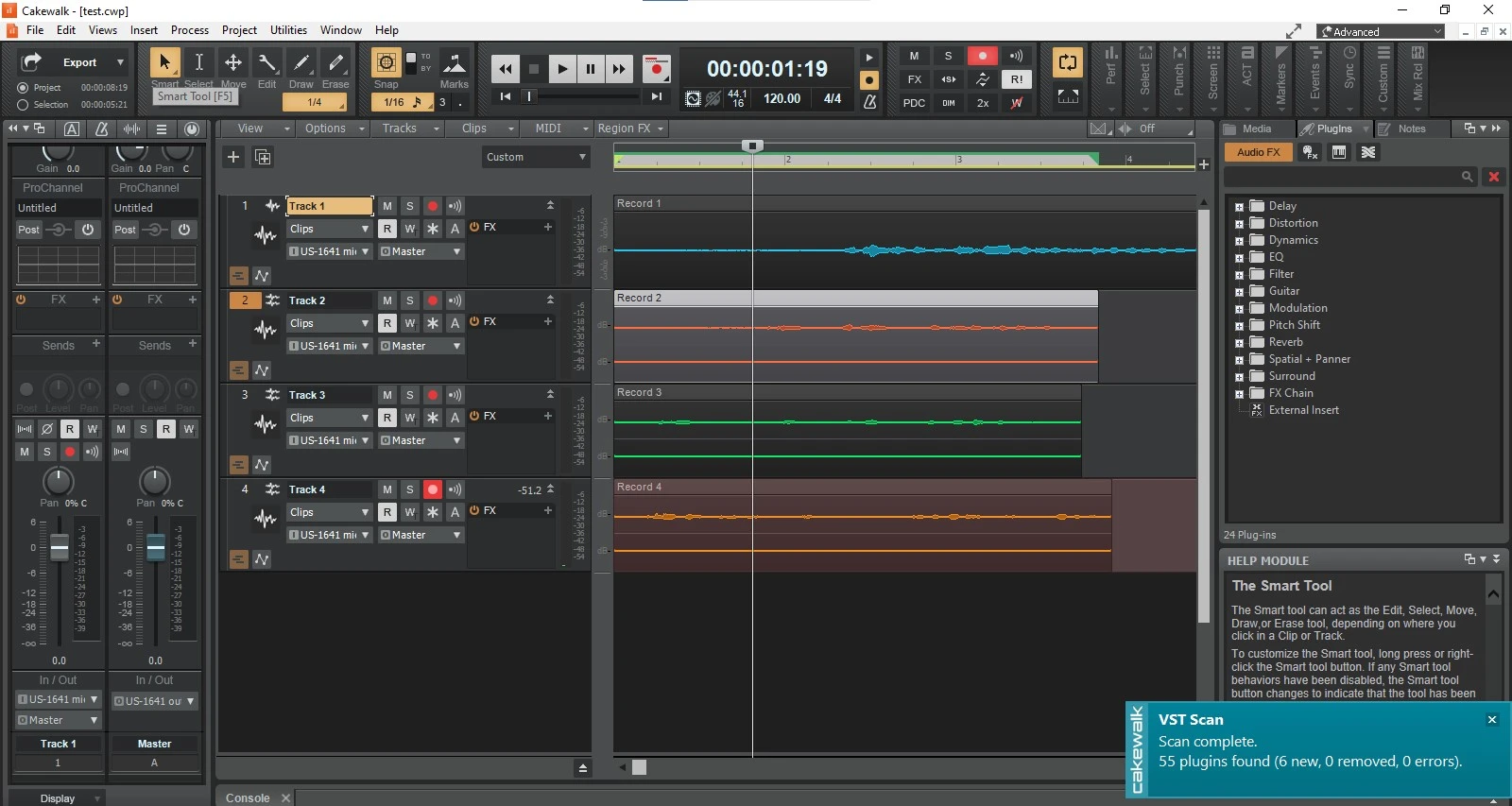Select the Draw tool pencil icon
The width and height of the screenshot is (1512, 806).
tap(301, 63)
